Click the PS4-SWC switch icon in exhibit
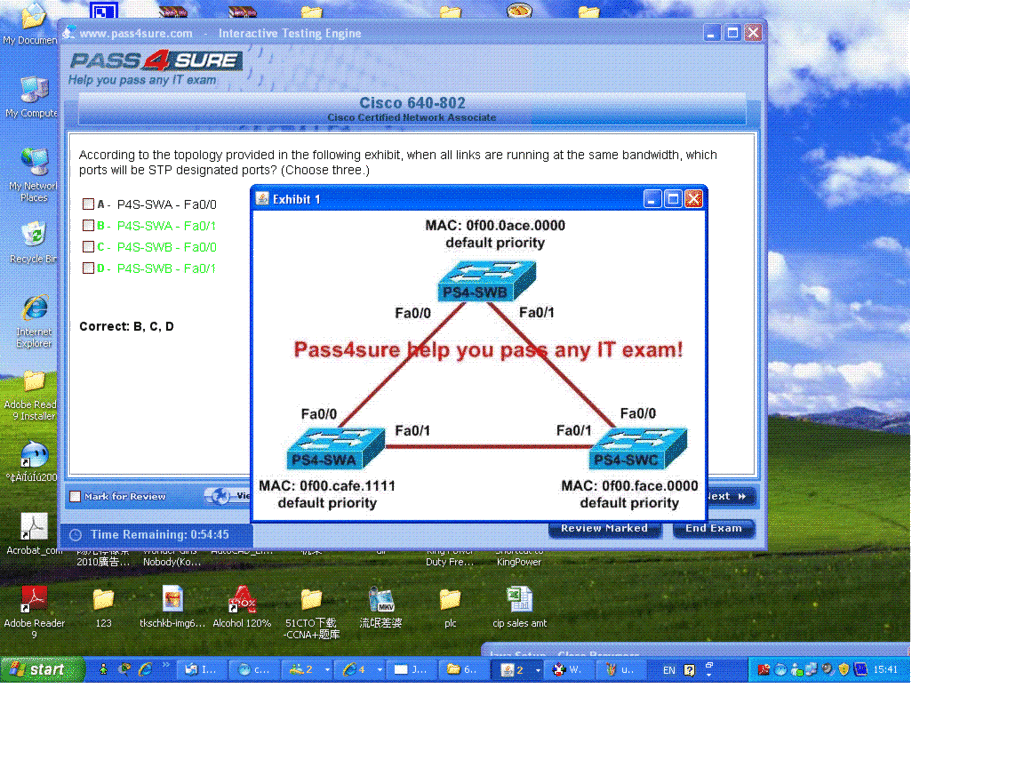Viewport: 1024px width, 768px height. pyautogui.click(x=638, y=449)
